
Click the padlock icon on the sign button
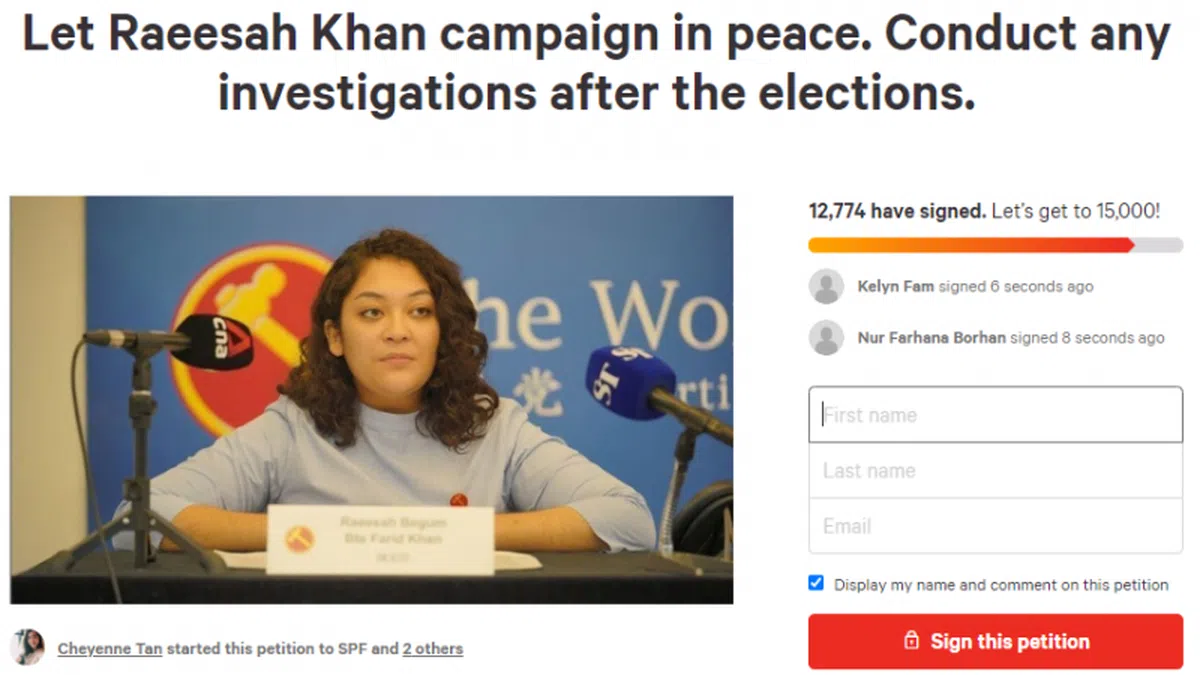(x=911, y=641)
